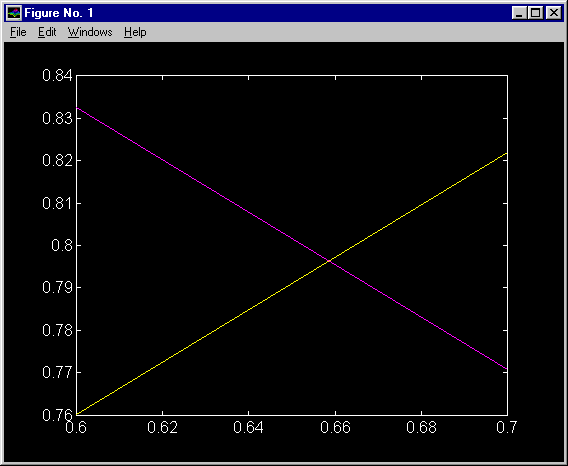Click the 0.76 y-axis tick label

57,415
